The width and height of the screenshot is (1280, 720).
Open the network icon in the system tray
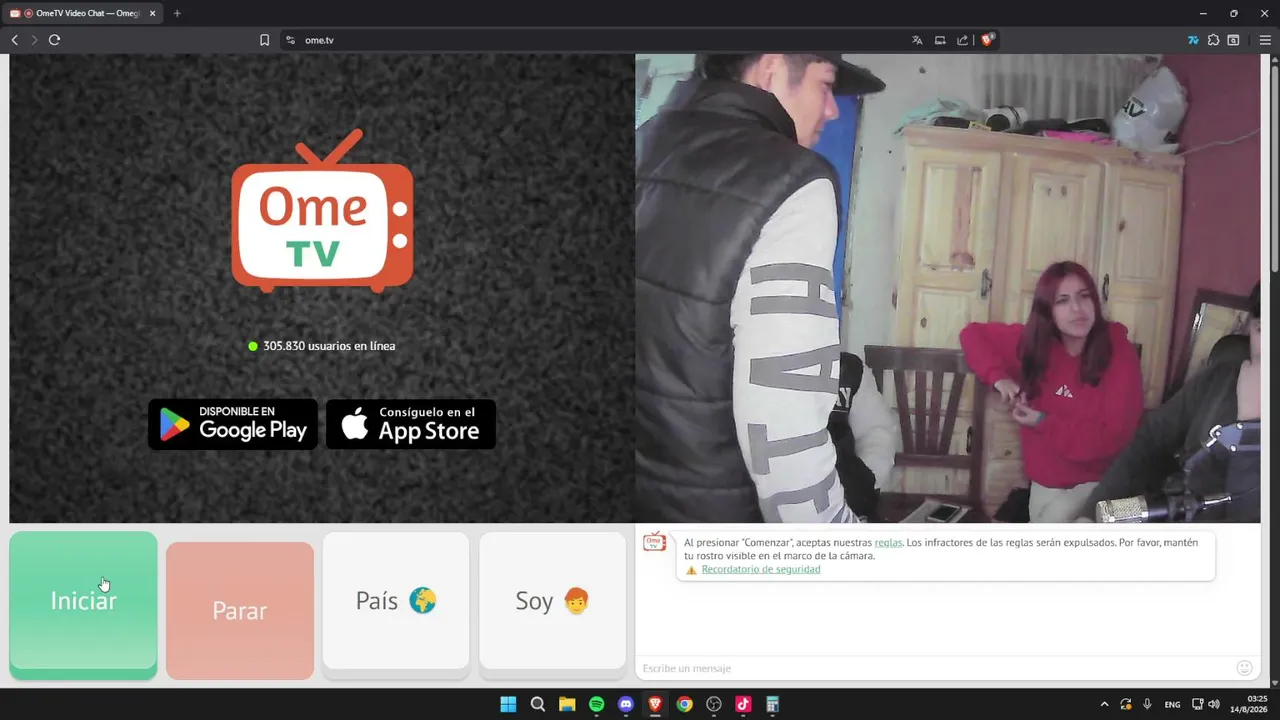pyautogui.click(x=1198, y=704)
